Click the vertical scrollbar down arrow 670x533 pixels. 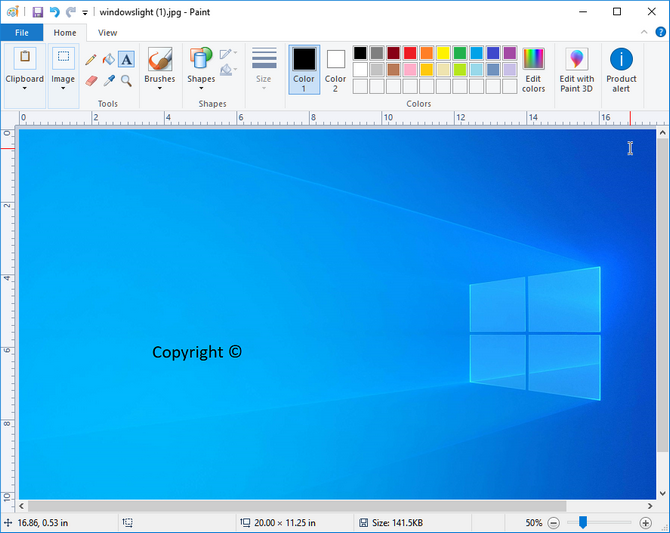(x=662, y=493)
